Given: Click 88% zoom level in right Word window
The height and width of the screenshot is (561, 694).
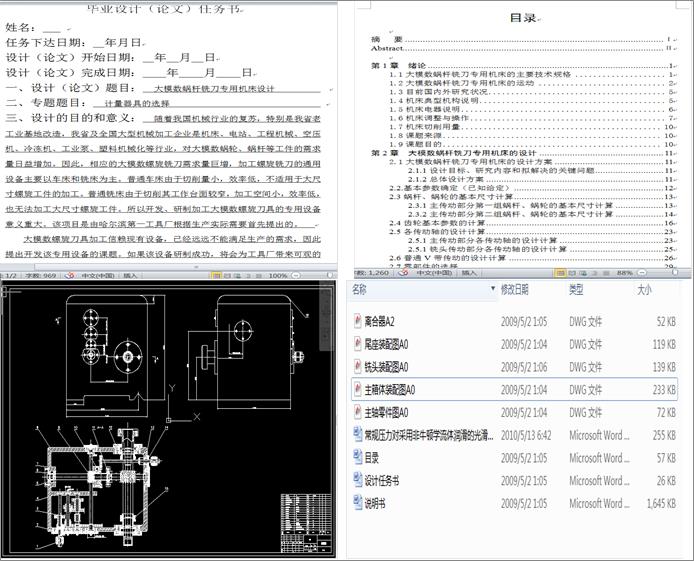Looking at the screenshot, I should pos(625,273).
